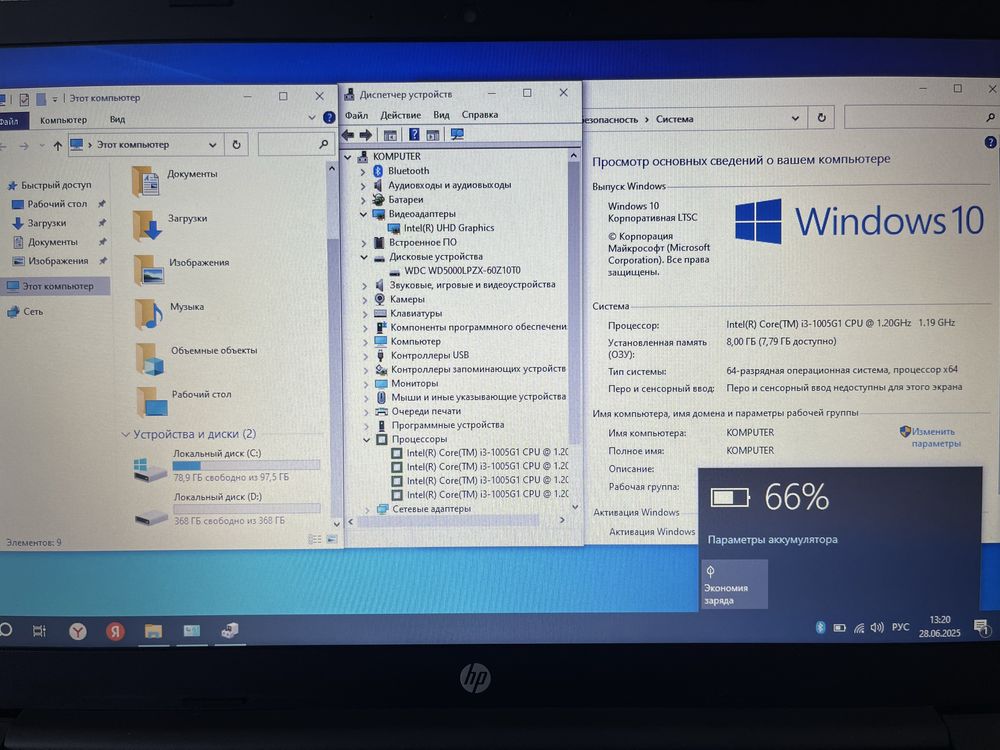Expand Контроллеры USB category
The image size is (1000, 750).
365,356
